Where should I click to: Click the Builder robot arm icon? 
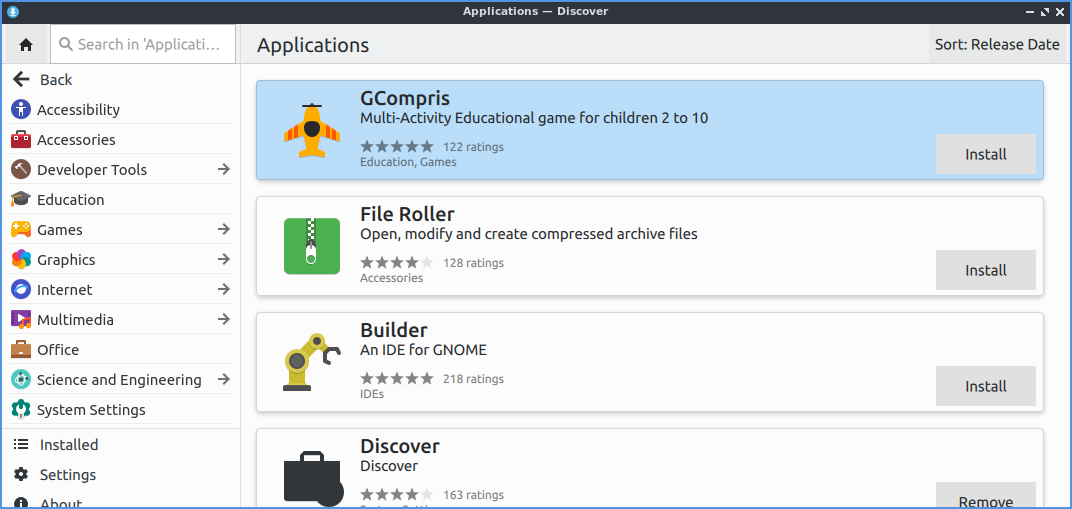point(312,362)
